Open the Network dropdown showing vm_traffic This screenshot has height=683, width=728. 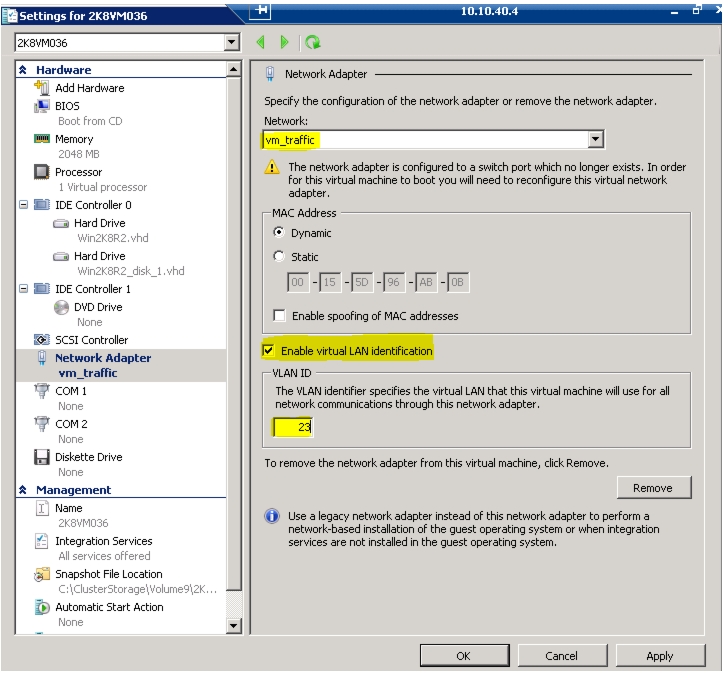(x=595, y=139)
